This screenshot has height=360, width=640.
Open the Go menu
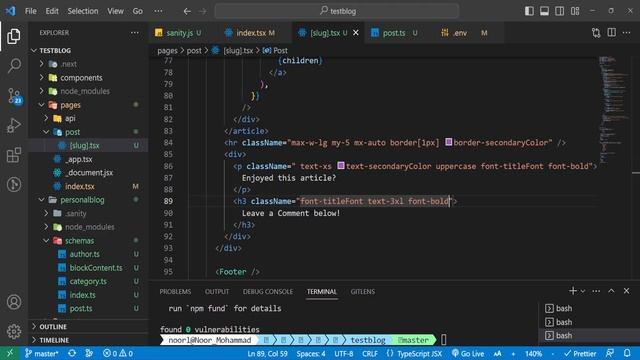(138, 11)
